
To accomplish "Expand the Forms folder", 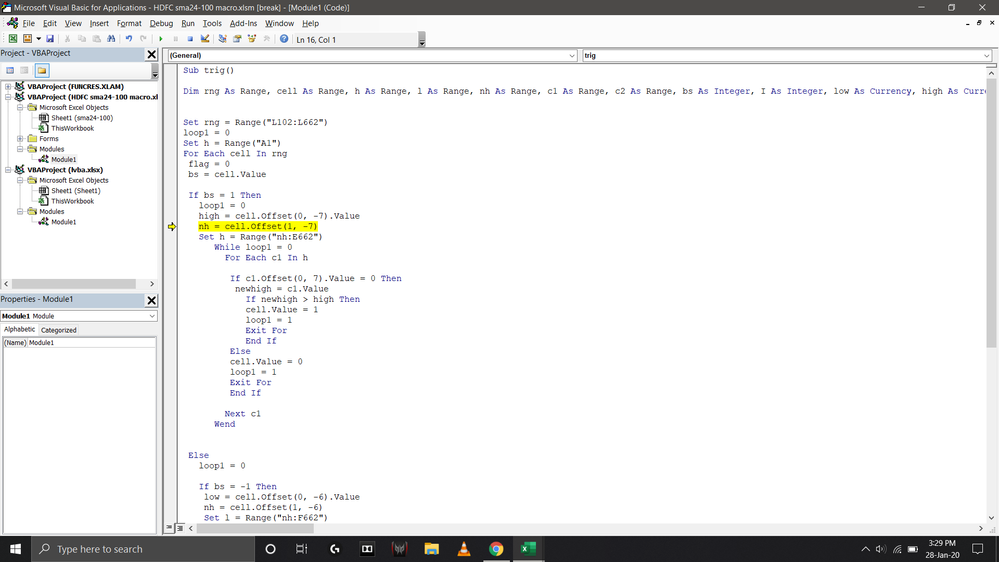I will pos(20,138).
